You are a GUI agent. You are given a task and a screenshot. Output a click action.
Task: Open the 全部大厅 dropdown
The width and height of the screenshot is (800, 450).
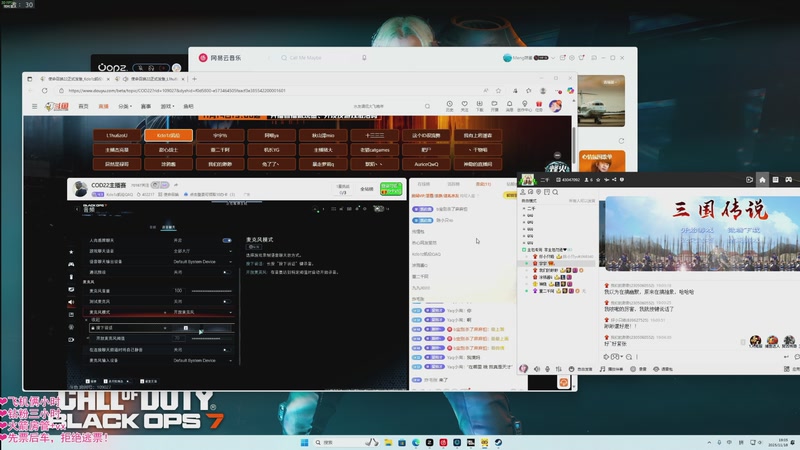point(203,251)
